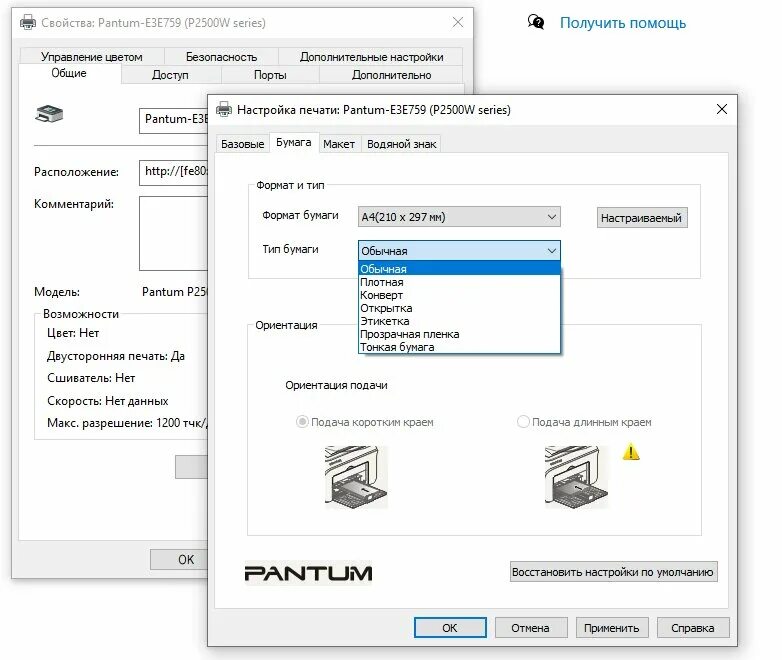Click the Настраиваемый button
The height and width of the screenshot is (660, 782).
[x=642, y=218]
